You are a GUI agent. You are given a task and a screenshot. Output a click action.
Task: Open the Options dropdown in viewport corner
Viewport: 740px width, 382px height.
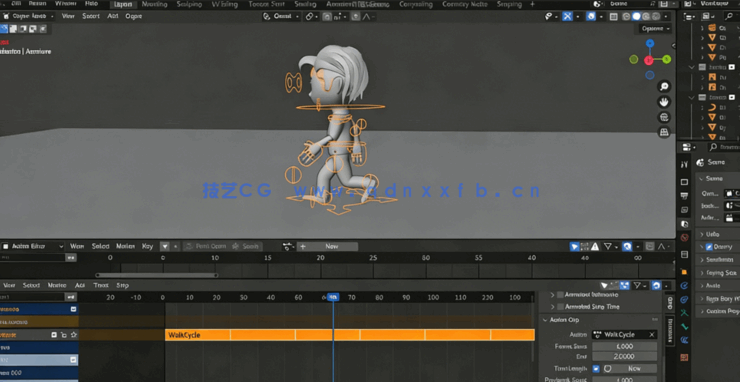coord(656,29)
